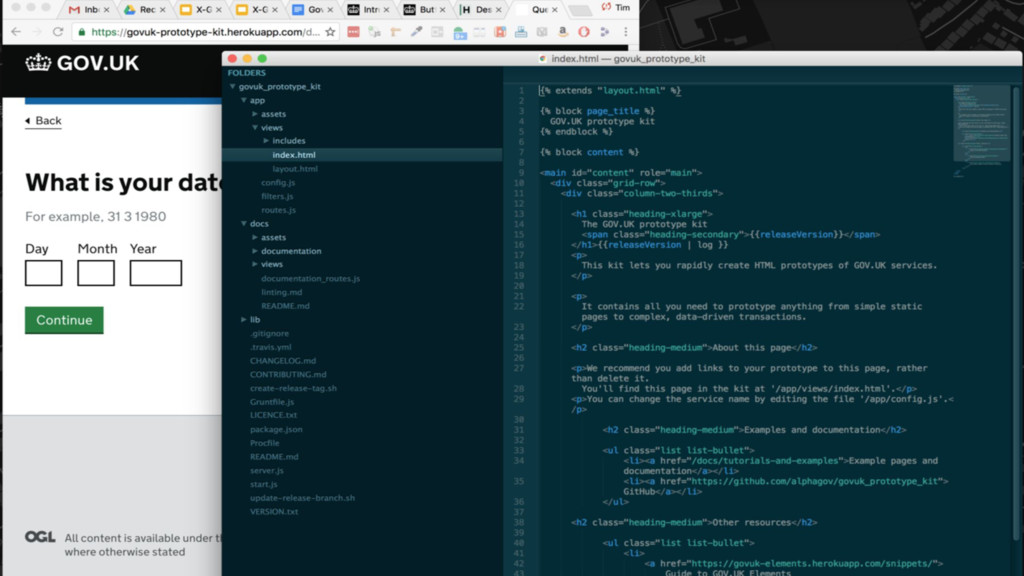
Task: Expand the views folder under docs
Action: [x=255, y=264]
